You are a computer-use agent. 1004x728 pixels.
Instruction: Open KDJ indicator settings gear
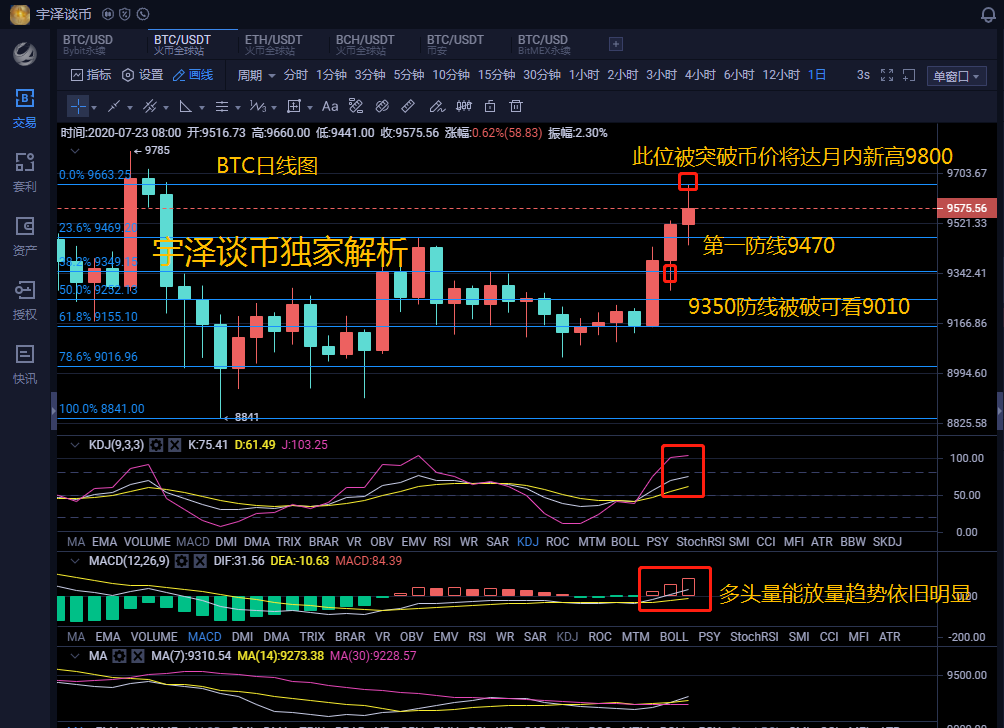pos(156,444)
